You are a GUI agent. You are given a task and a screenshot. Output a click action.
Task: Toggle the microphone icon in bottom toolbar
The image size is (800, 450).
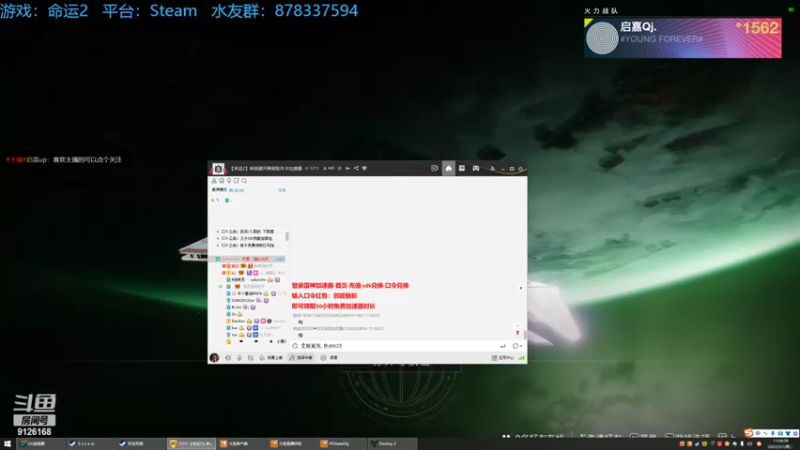click(x=239, y=358)
